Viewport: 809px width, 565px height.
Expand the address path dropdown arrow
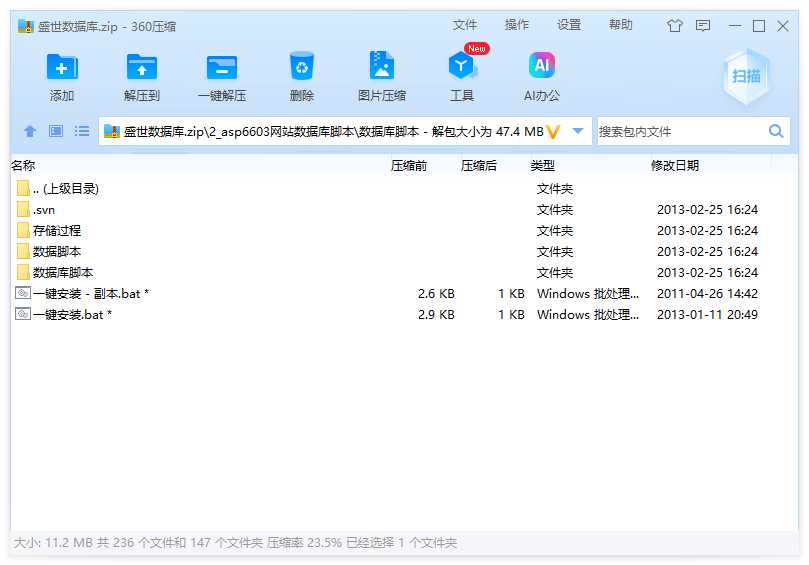(x=578, y=131)
